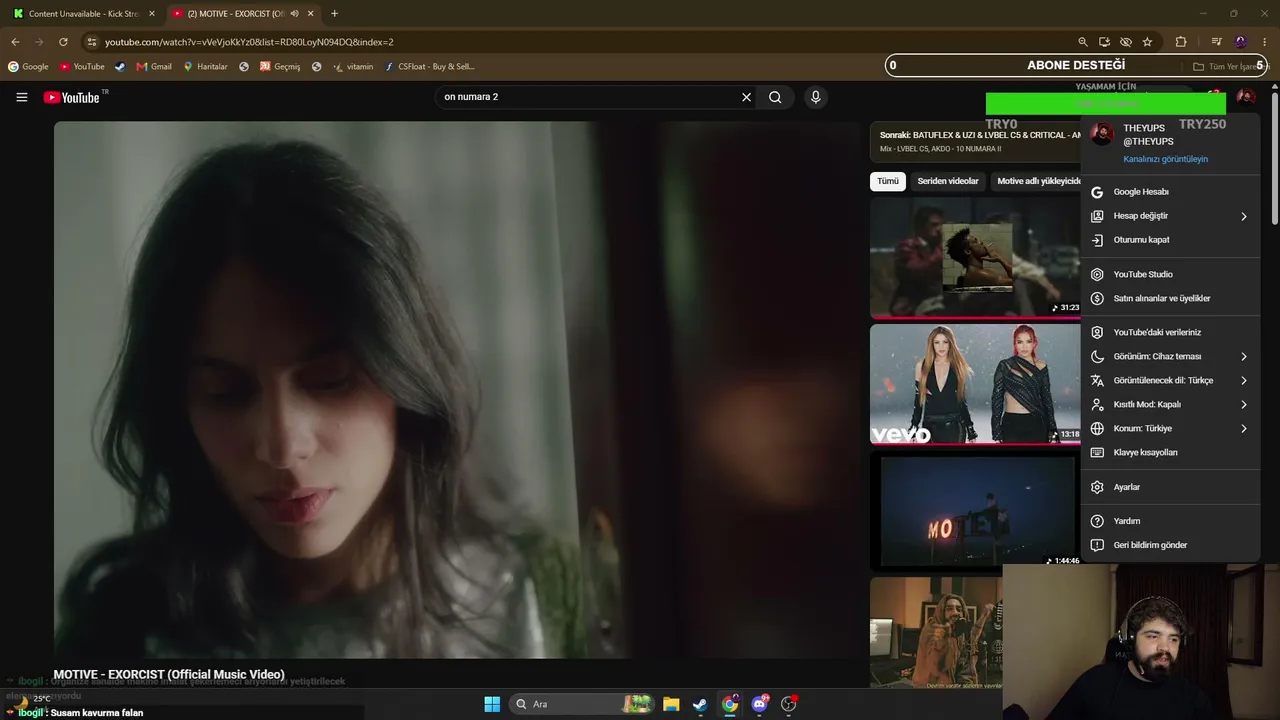Bookmark this page with the star icon
Screen dimensions: 1280x720
(x=1147, y=42)
